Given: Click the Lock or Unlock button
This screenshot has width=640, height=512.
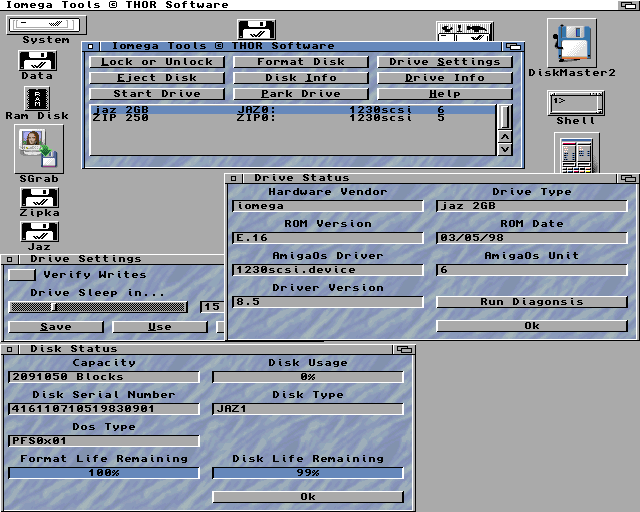Looking at the screenshot, I should [x=157, y=62].
